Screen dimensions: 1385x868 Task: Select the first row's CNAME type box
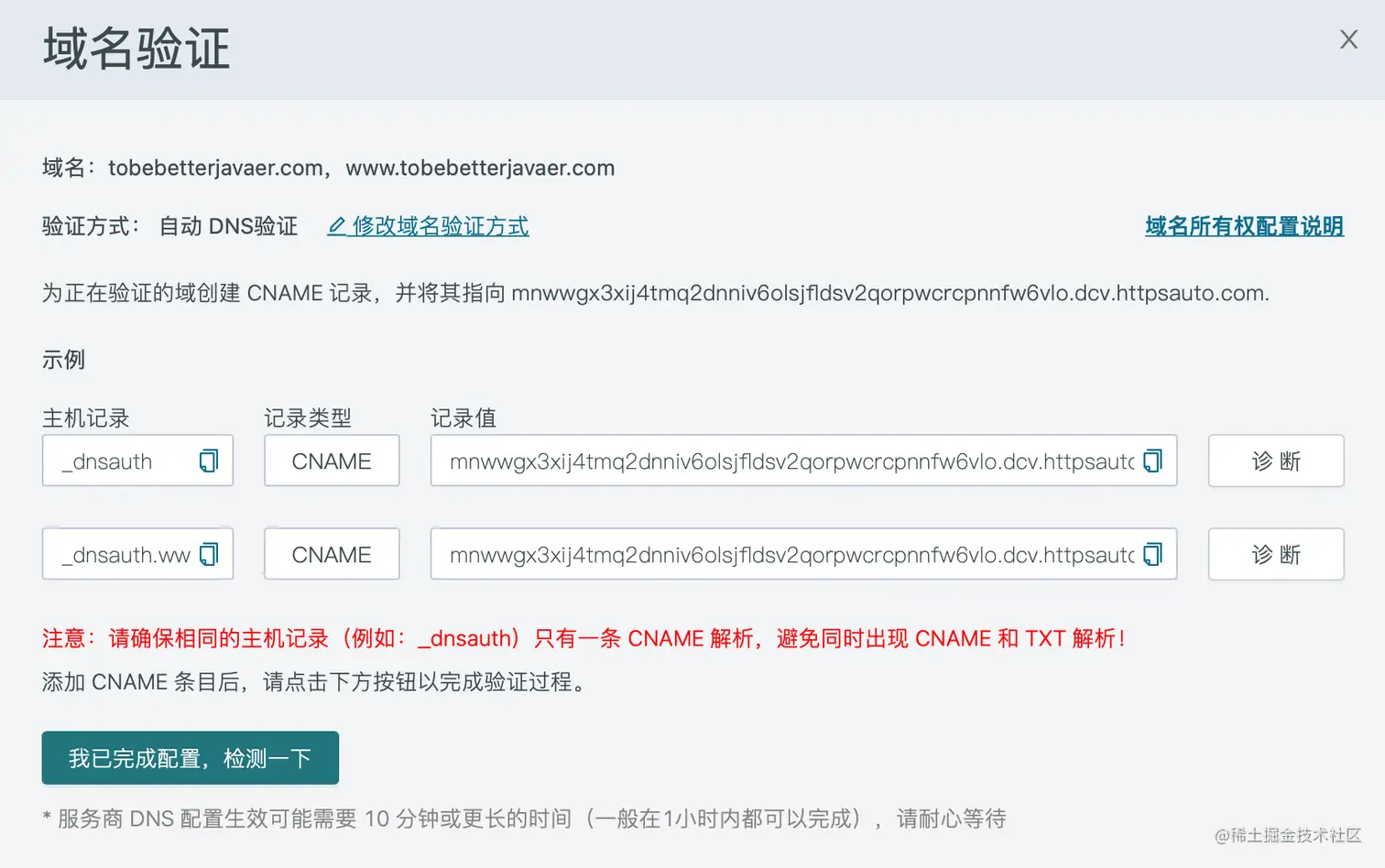(x=332, y=461)
